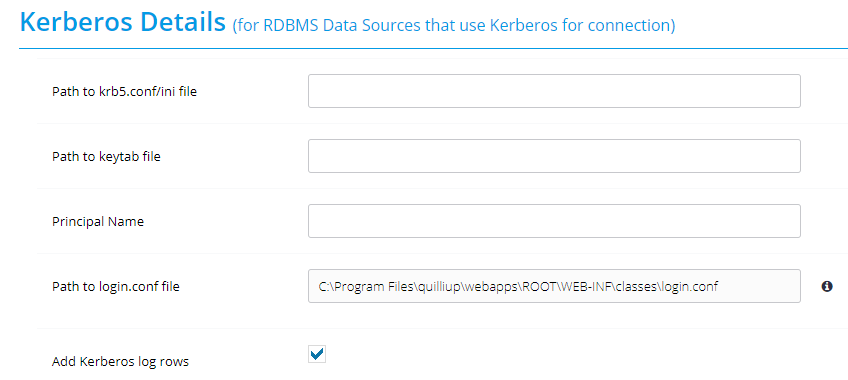Image resolution: width=848 pixels, height=380 pixels.
Task: Click the 'Path to login.conf file' label
Action: click(x=116, y=286)
